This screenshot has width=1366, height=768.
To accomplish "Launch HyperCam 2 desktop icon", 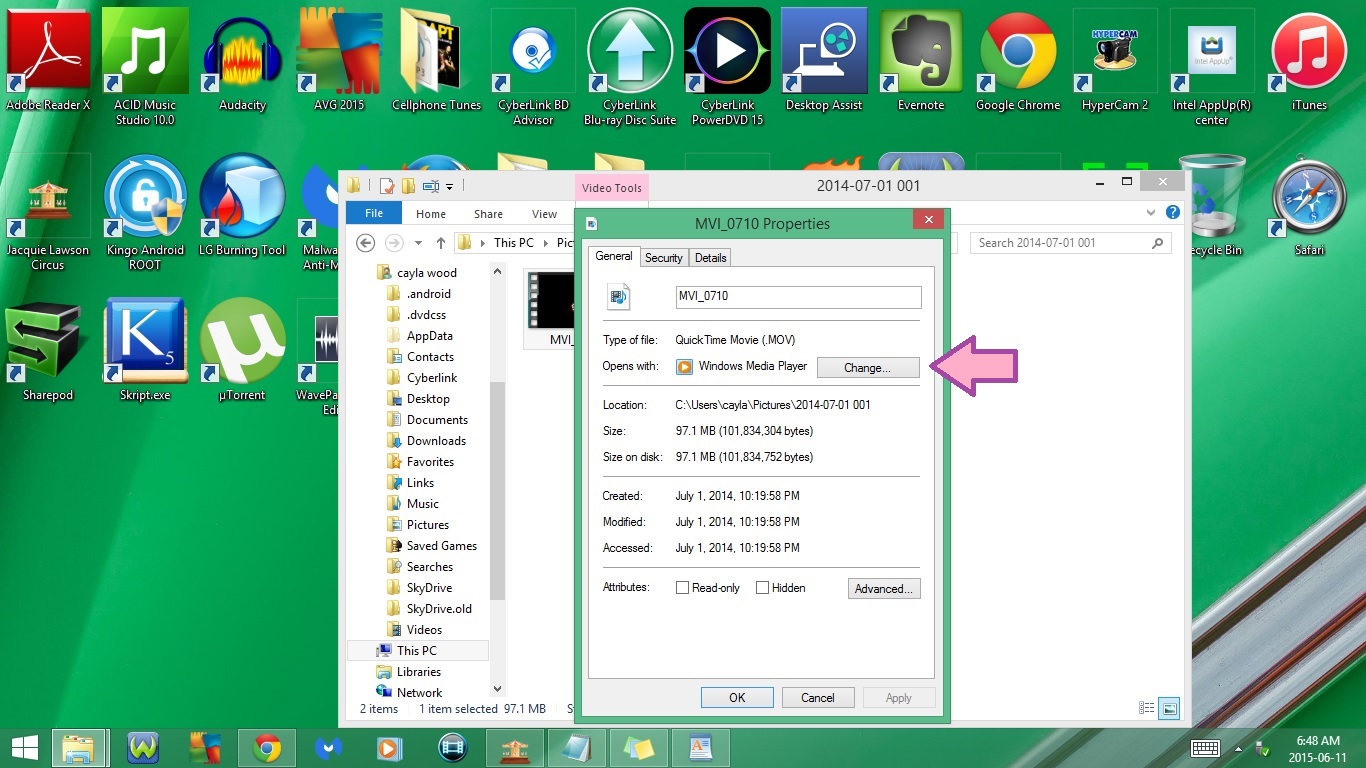I will [x=1115, y=60].
